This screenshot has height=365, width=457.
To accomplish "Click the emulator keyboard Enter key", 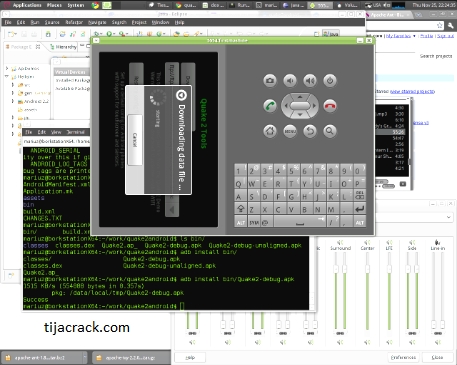I will tap(359, 209).
